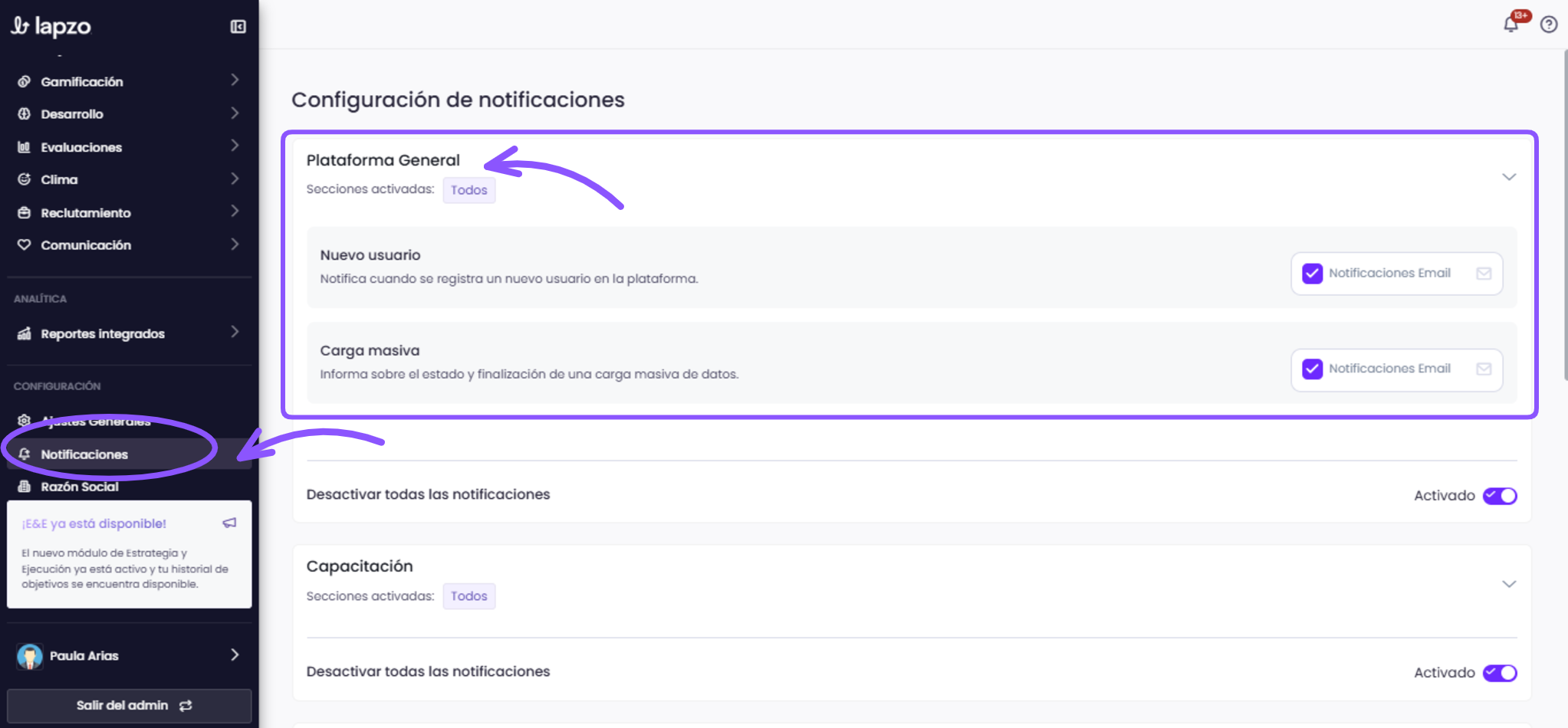Toggle Capacitación notifications switch
1568x728 pixels.
1500,673
